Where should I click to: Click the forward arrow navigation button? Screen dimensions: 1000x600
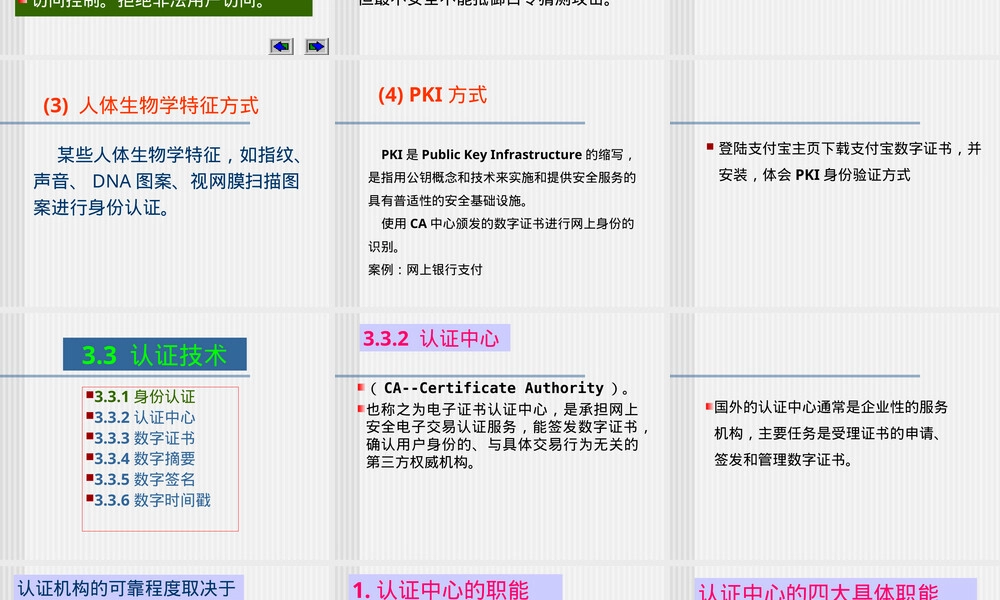[316, 47]
